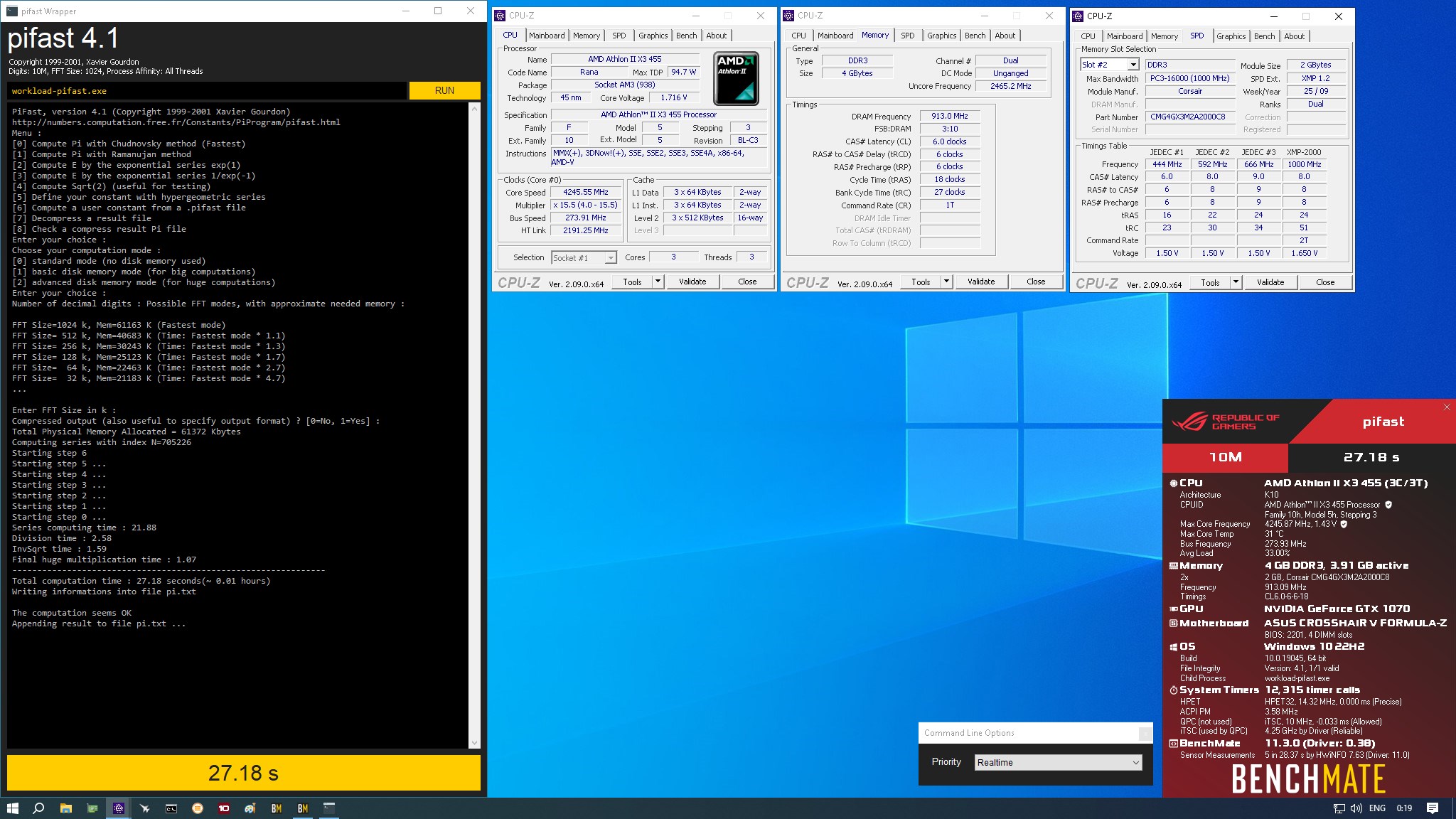Open the volume speaker tray icon
1456x819 pixels.
1356,808
